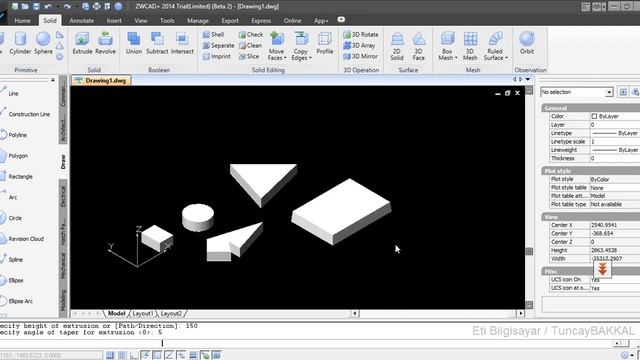This screenshot has height=360, width=640.
Task: Click the Undo icon in quick access toolbar
Action: click(48, 7)
